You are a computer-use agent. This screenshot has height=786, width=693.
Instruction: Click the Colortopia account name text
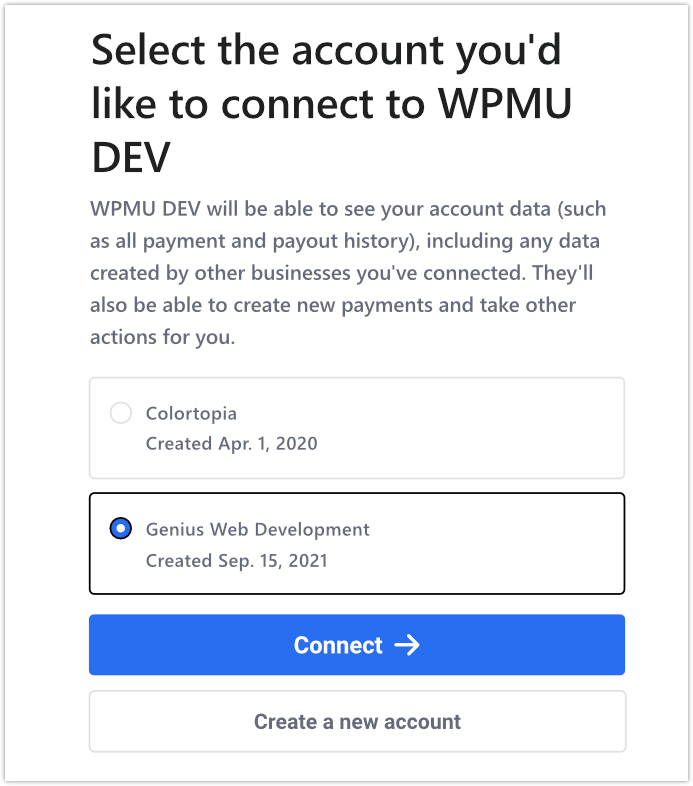[x=191, y=413]
